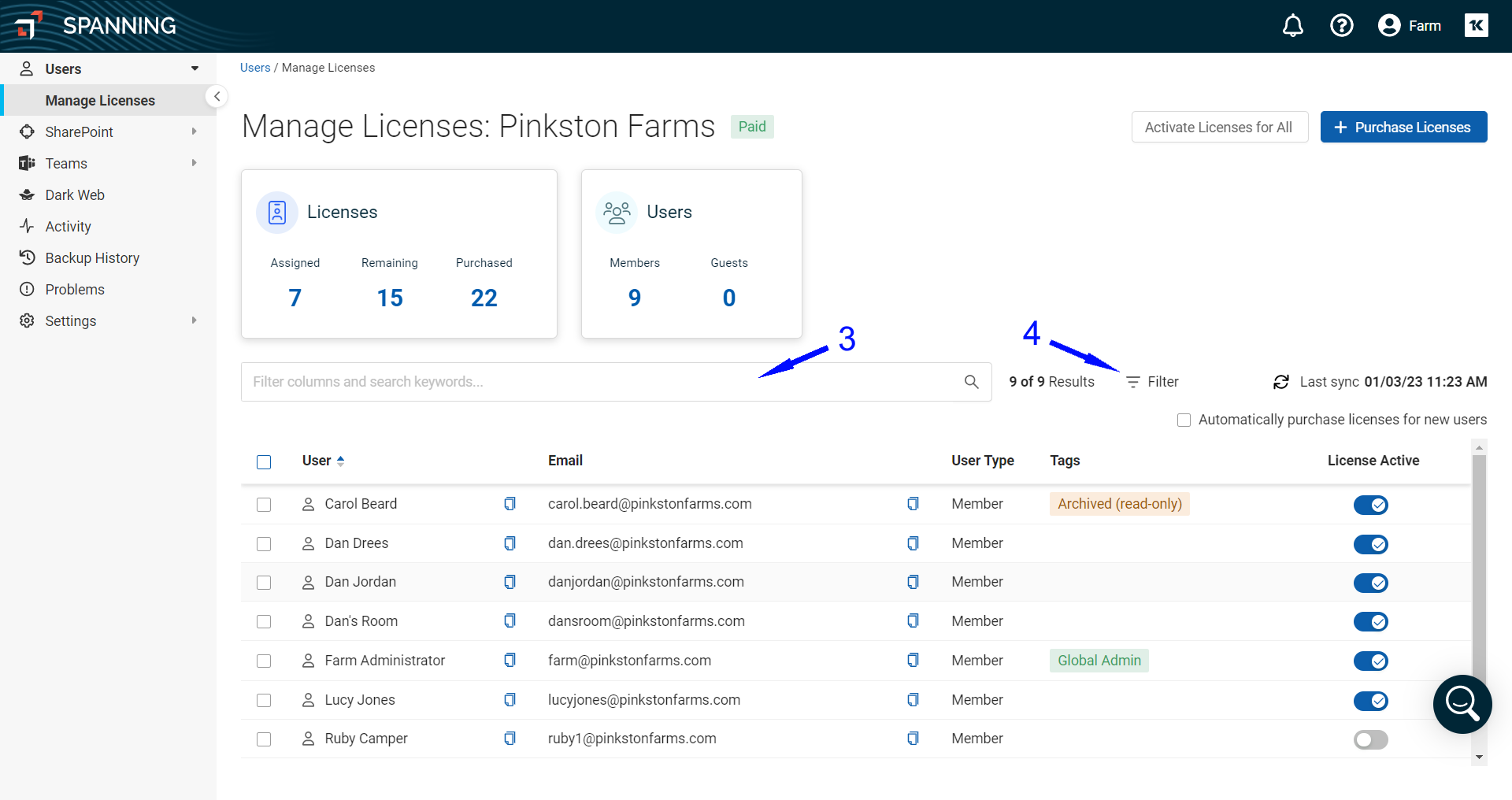The width and height of the screenshot is (1512, 800).
Task: Disable Lucy Jones's License Active toggle
Action: coord(1371,701)
